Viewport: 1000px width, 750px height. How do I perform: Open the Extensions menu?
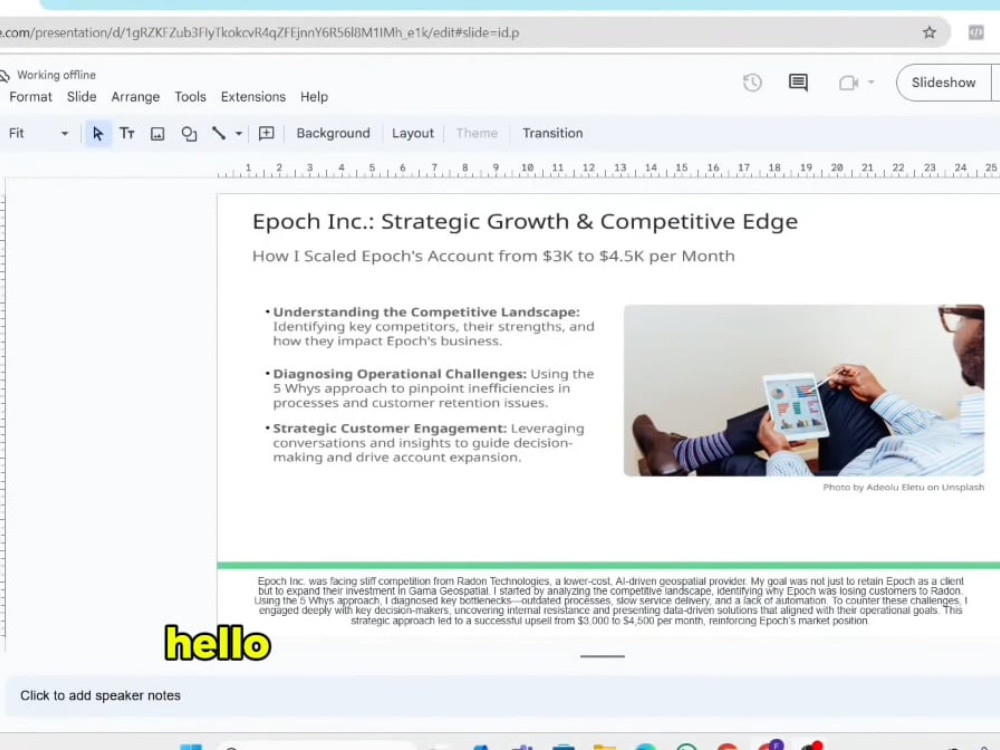(253, 97)
